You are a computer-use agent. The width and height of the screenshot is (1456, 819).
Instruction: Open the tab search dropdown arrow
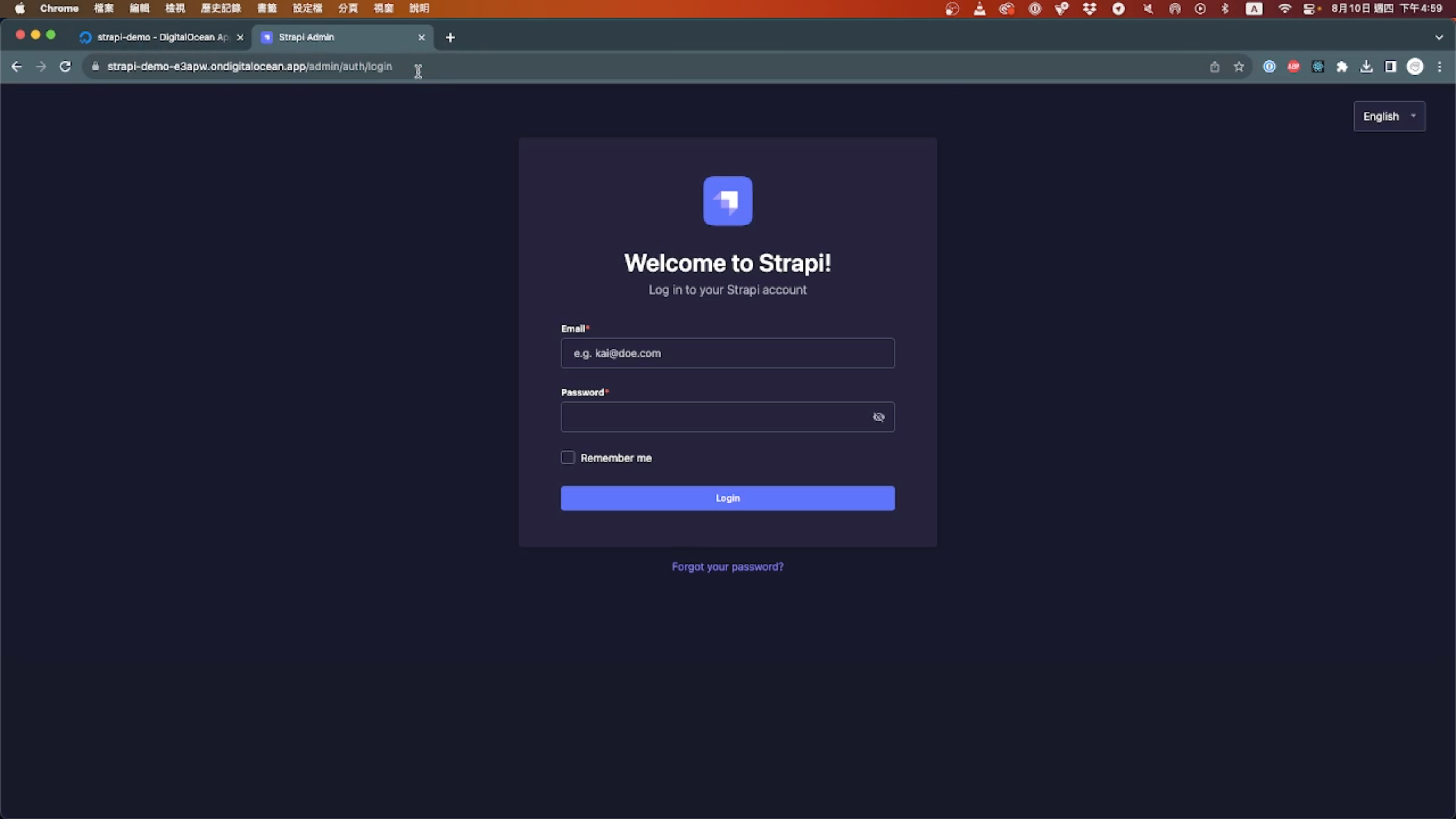point(1439,37)
